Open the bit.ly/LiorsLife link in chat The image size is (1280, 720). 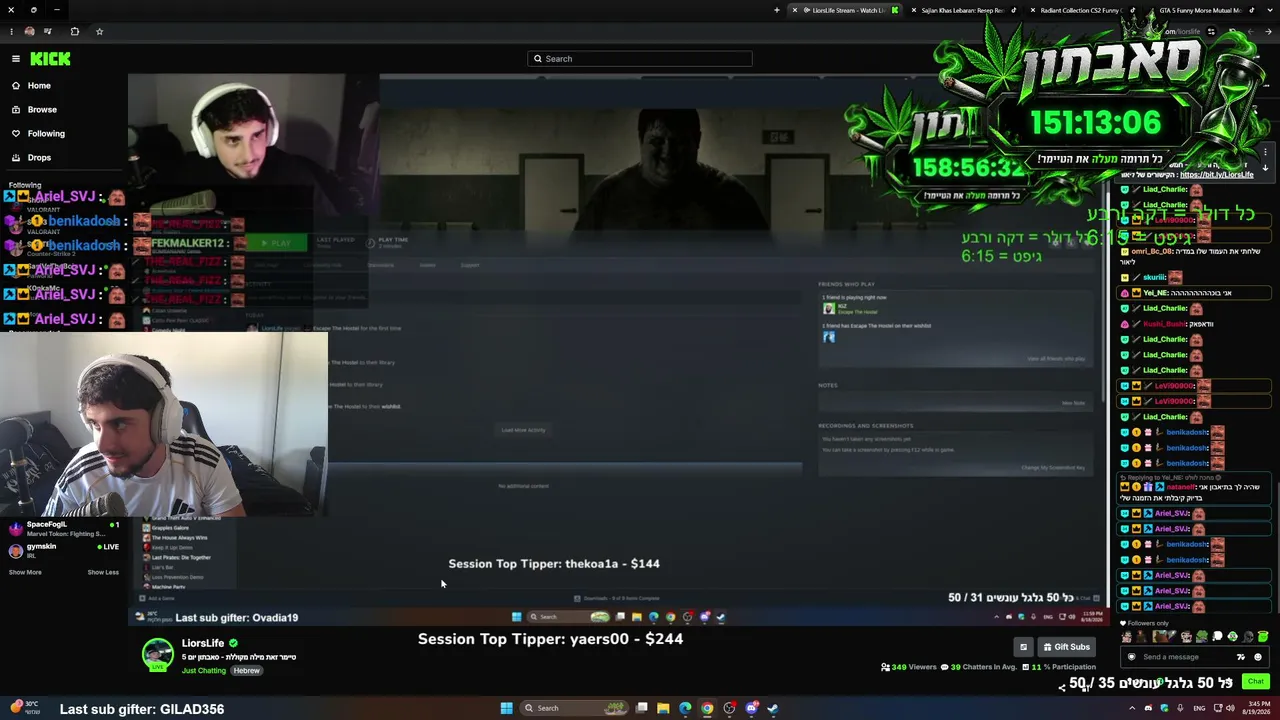(1217, 174)
